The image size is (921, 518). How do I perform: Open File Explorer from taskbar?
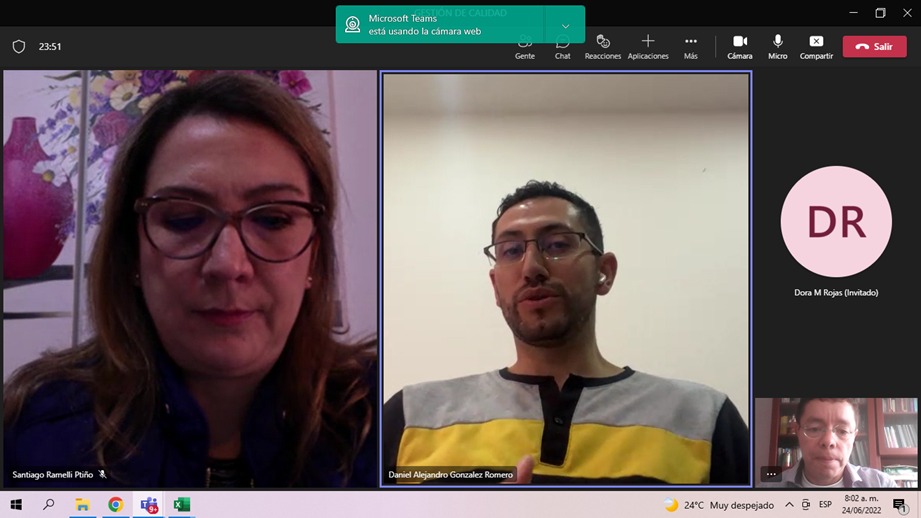(x=82, y=504)
